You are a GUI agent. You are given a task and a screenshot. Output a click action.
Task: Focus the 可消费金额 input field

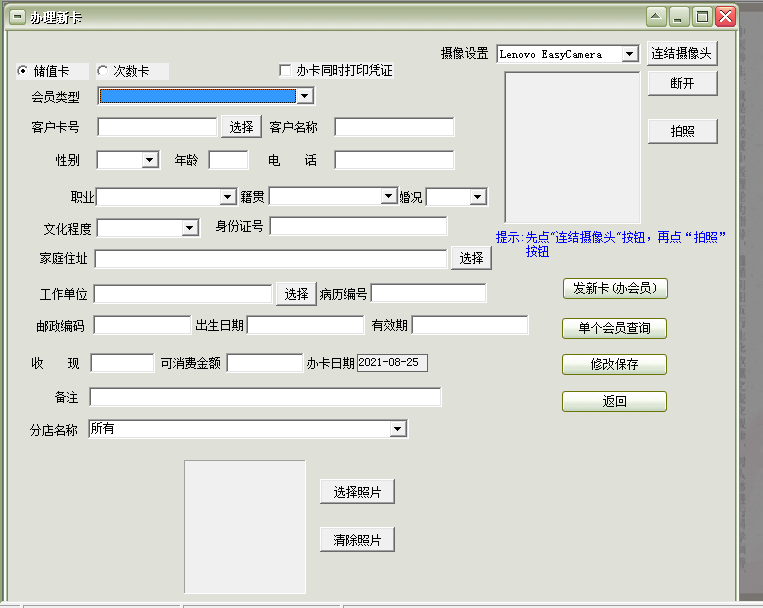[x=265, y=363]
